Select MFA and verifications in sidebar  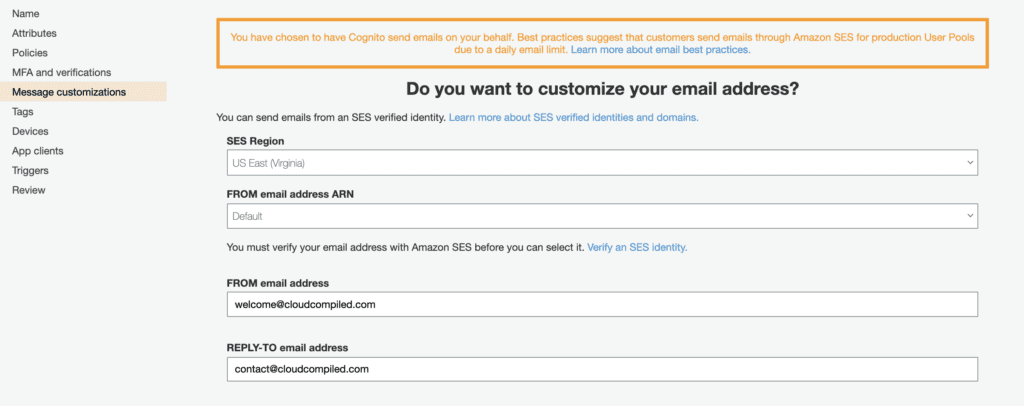(x=61, y=72)
